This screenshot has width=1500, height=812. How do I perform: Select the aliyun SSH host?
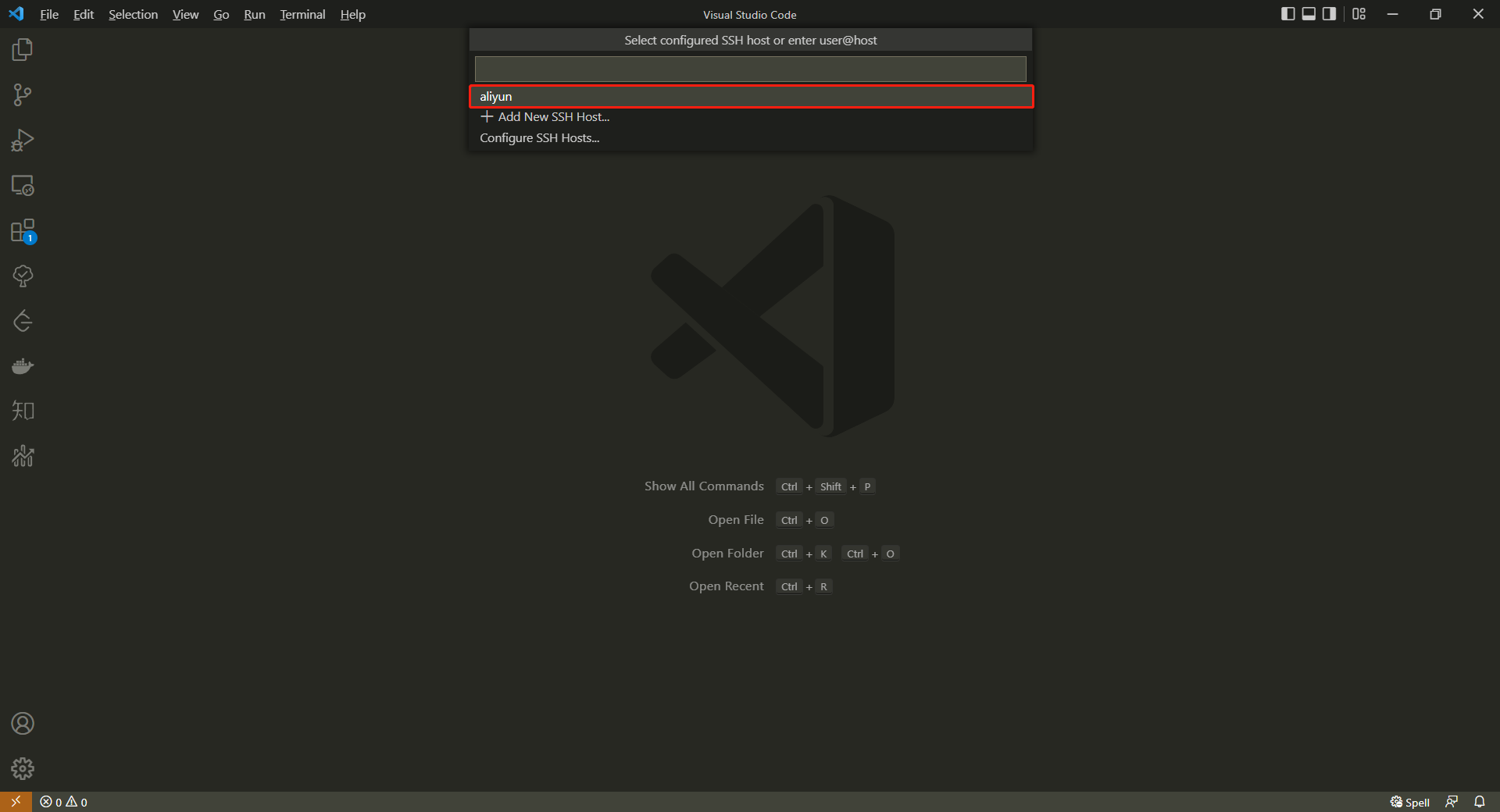pos(750,97)
